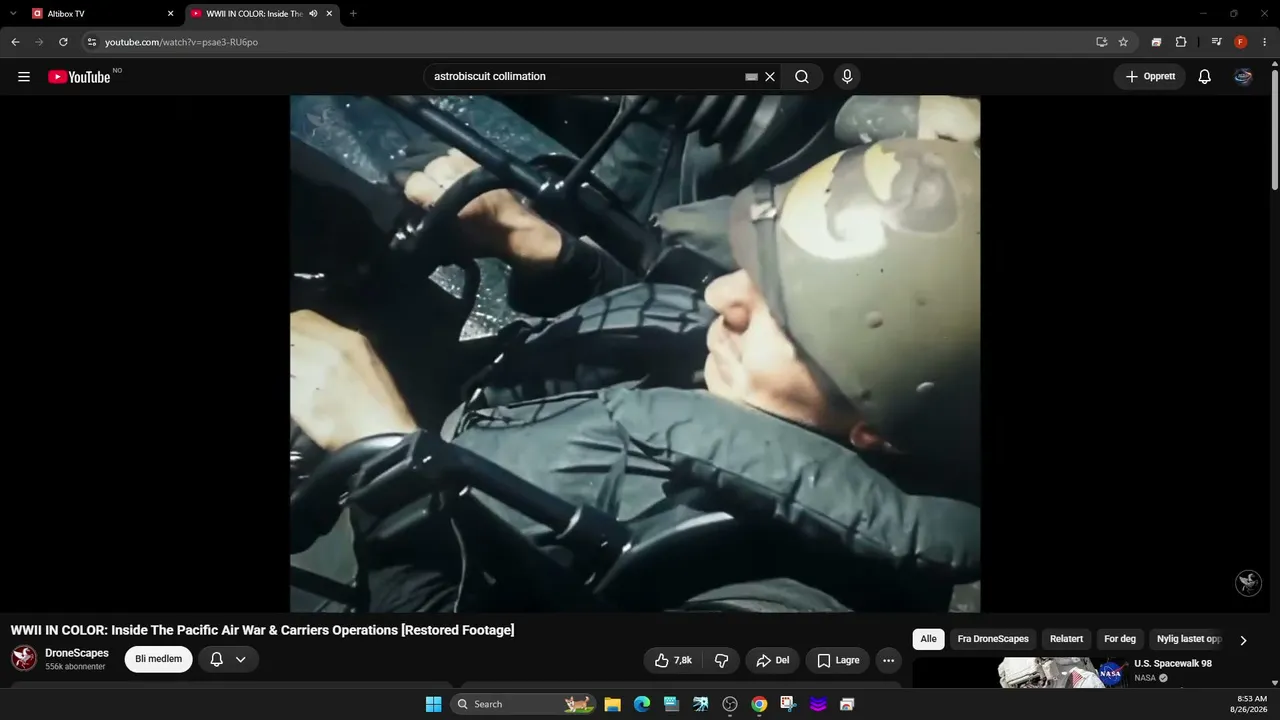Close the WWII IN COLOR tab
The width and height of the screenshot is (1280, 720).
pyautogui.click(x=329, y=14)
